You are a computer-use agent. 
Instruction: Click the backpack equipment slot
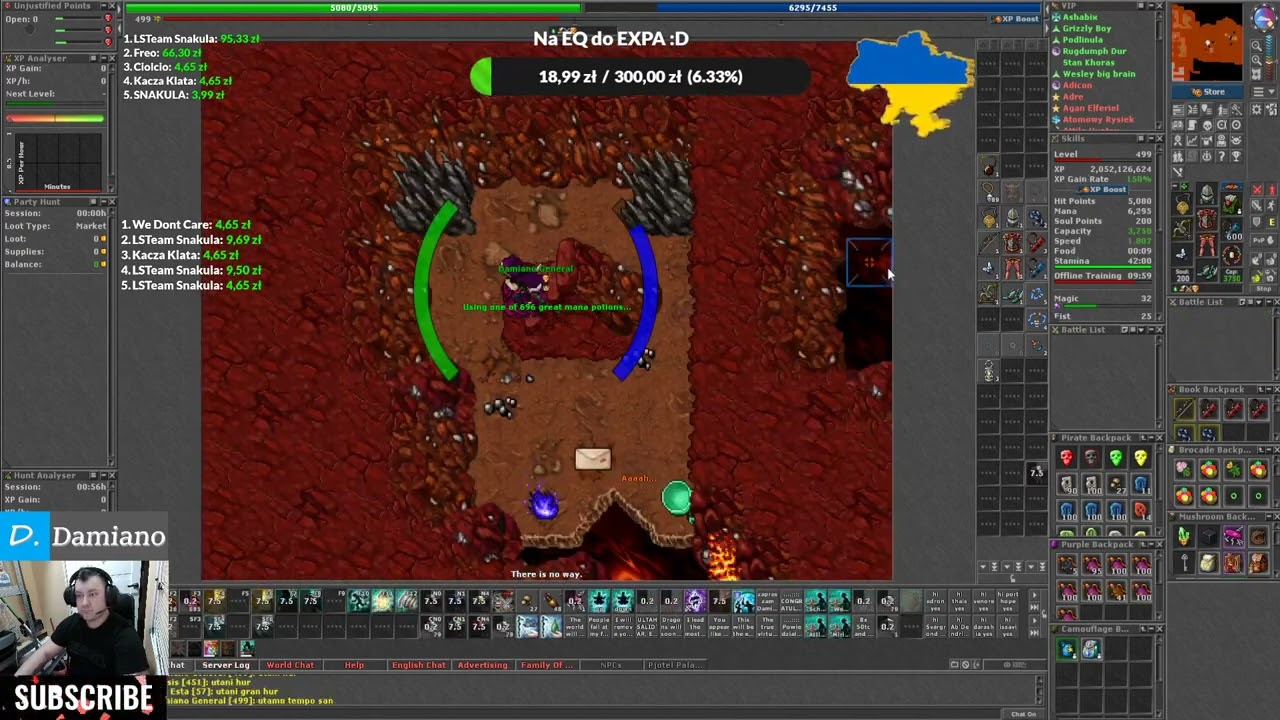click(x=1233, y=204)
